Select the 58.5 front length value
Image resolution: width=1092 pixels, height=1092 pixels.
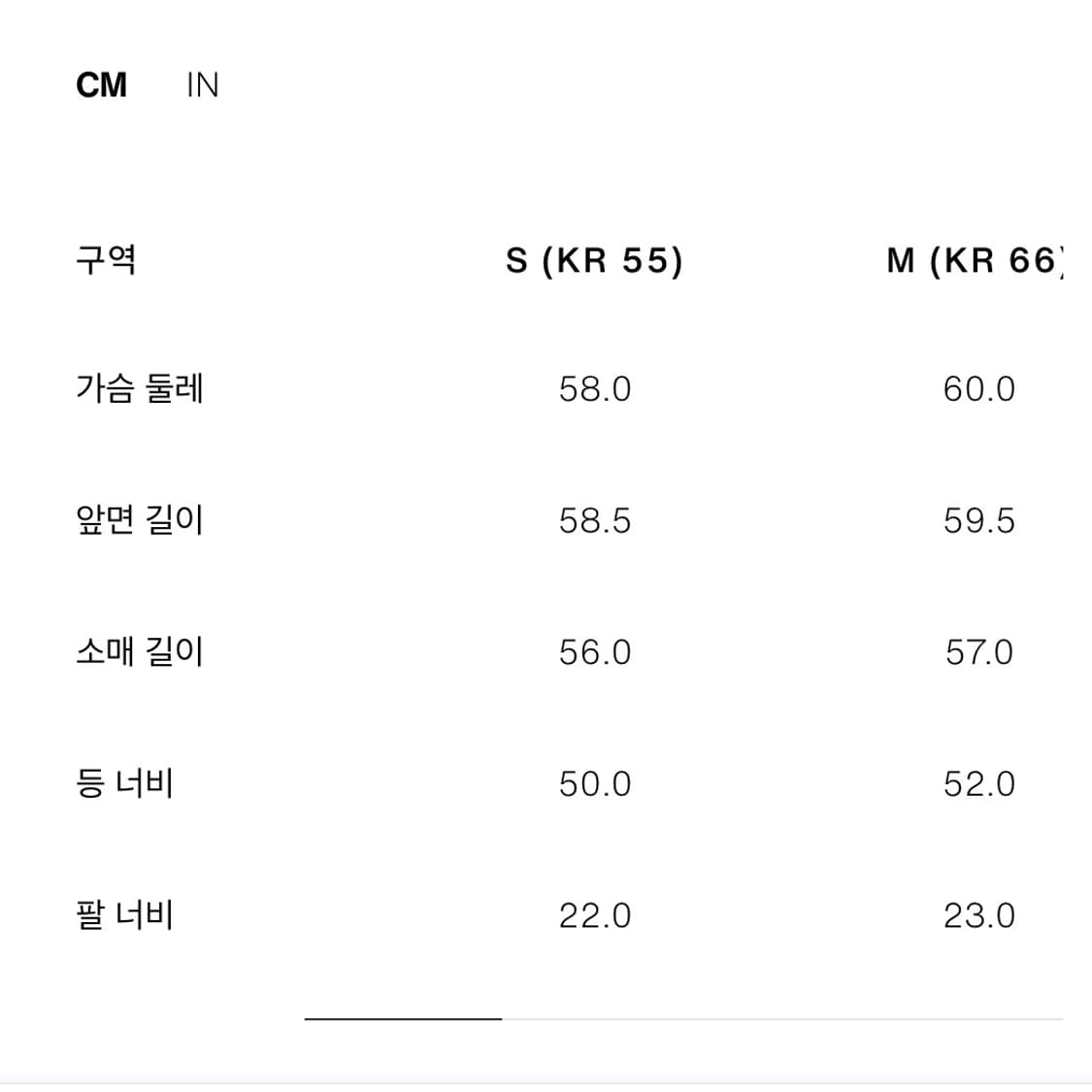point(596,521)
